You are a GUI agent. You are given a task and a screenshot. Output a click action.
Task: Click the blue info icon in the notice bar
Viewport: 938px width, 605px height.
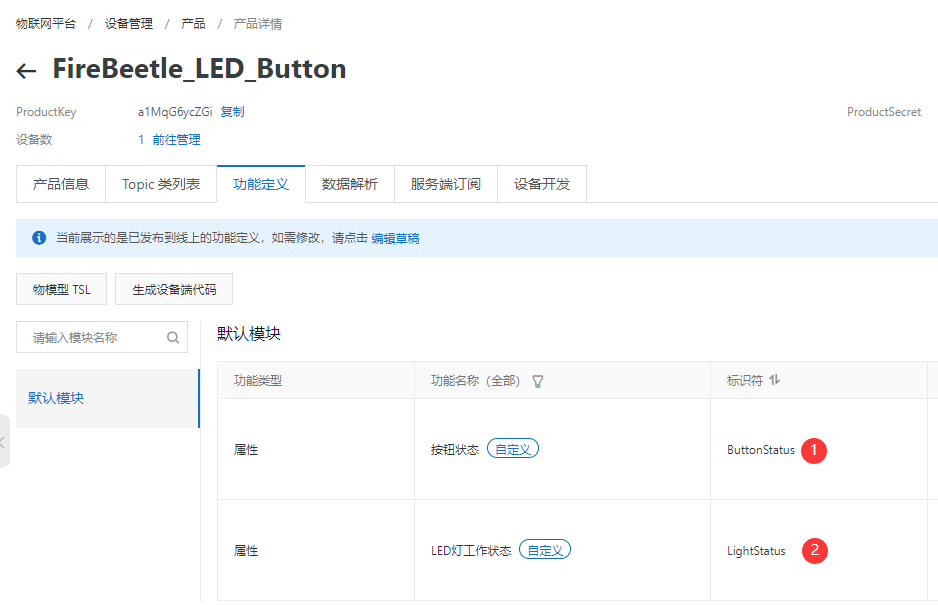[x=39, y=238]
